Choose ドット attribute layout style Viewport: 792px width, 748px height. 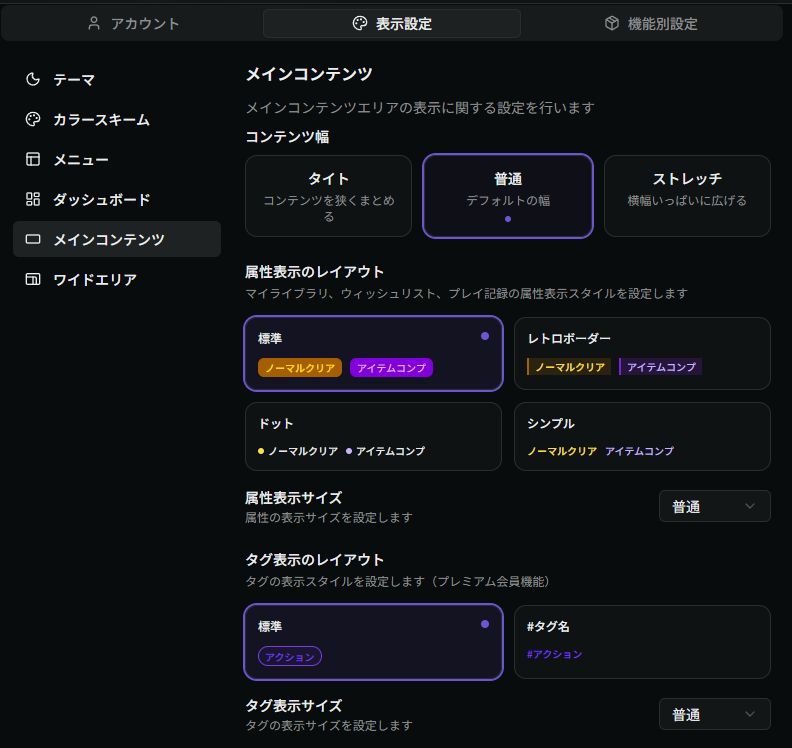coord(373,436)
